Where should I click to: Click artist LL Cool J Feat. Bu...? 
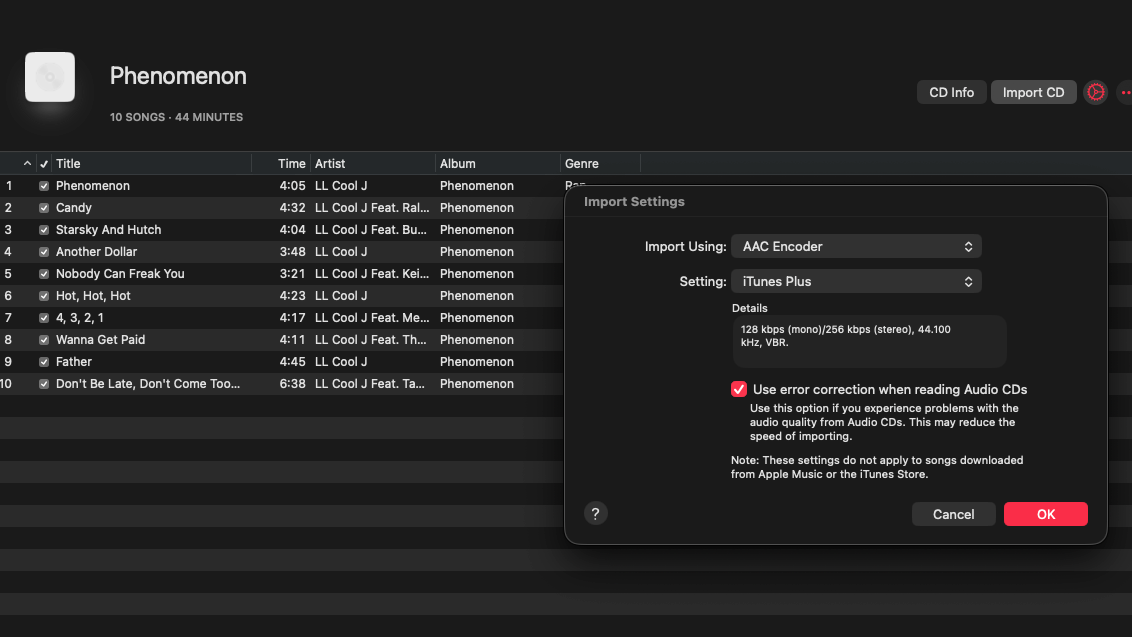click(370, 230)
